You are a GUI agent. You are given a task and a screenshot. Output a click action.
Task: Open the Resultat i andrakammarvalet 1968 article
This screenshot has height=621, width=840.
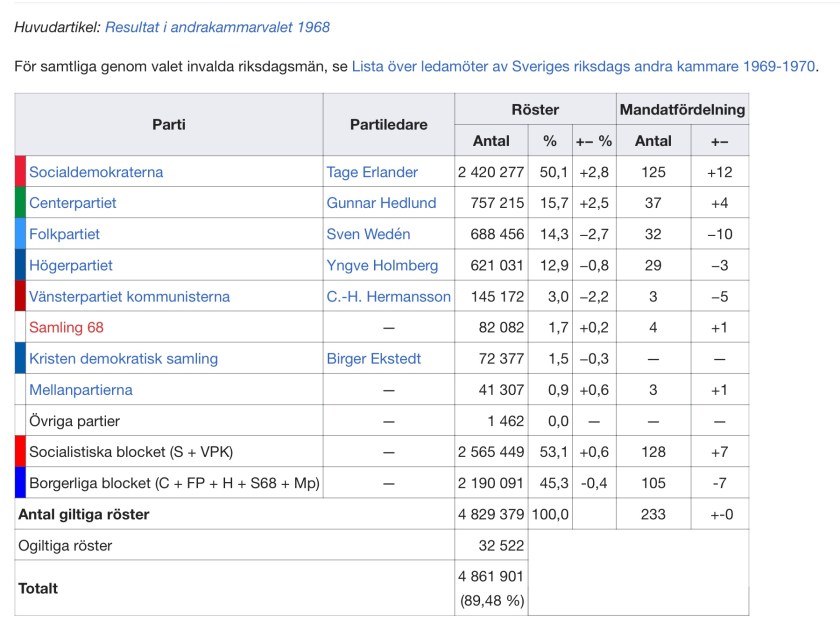coord(217,27)
